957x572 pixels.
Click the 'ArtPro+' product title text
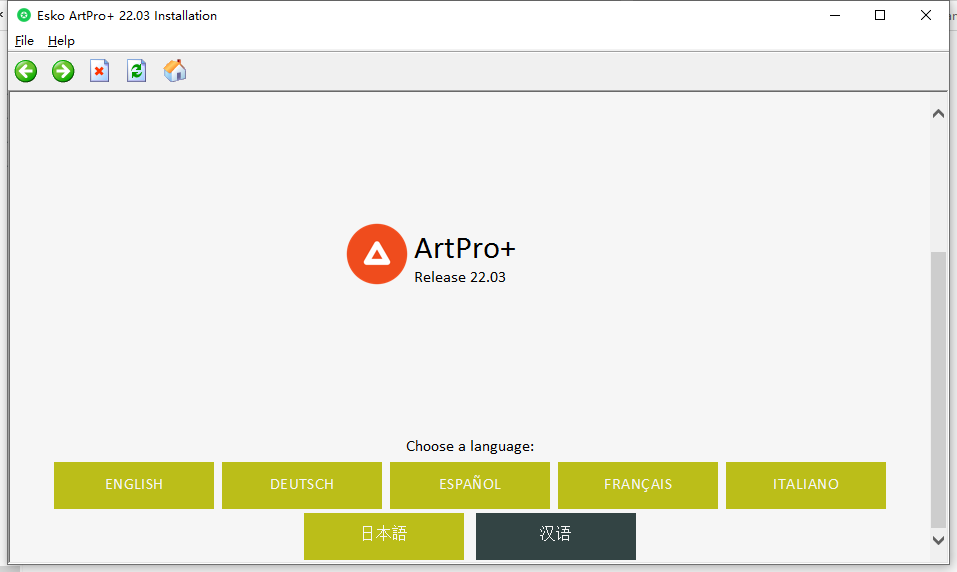point(465,248)
